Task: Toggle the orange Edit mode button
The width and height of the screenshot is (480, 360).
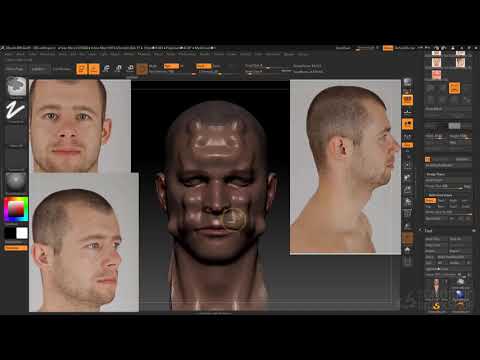Action: pyautogui.click(x=82, y=69)
